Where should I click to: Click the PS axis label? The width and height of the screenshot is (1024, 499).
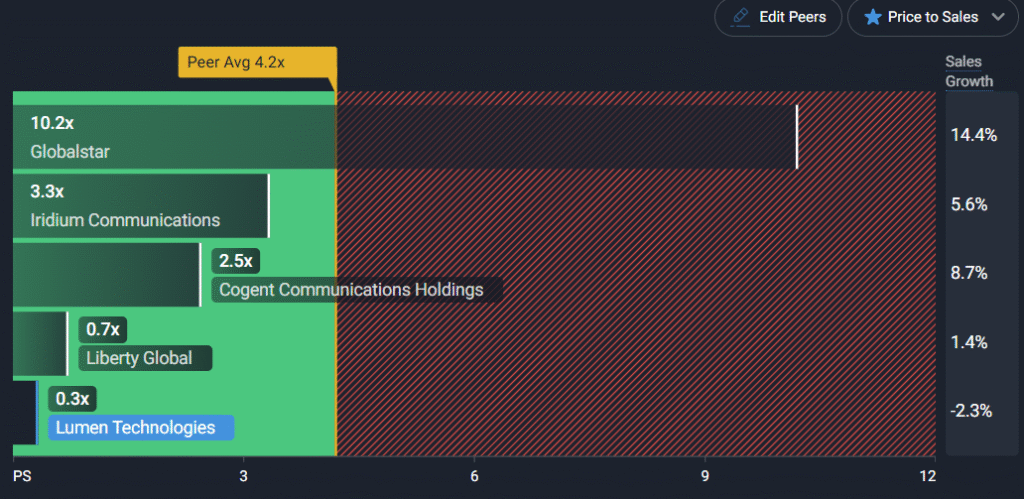pos(22,477)
